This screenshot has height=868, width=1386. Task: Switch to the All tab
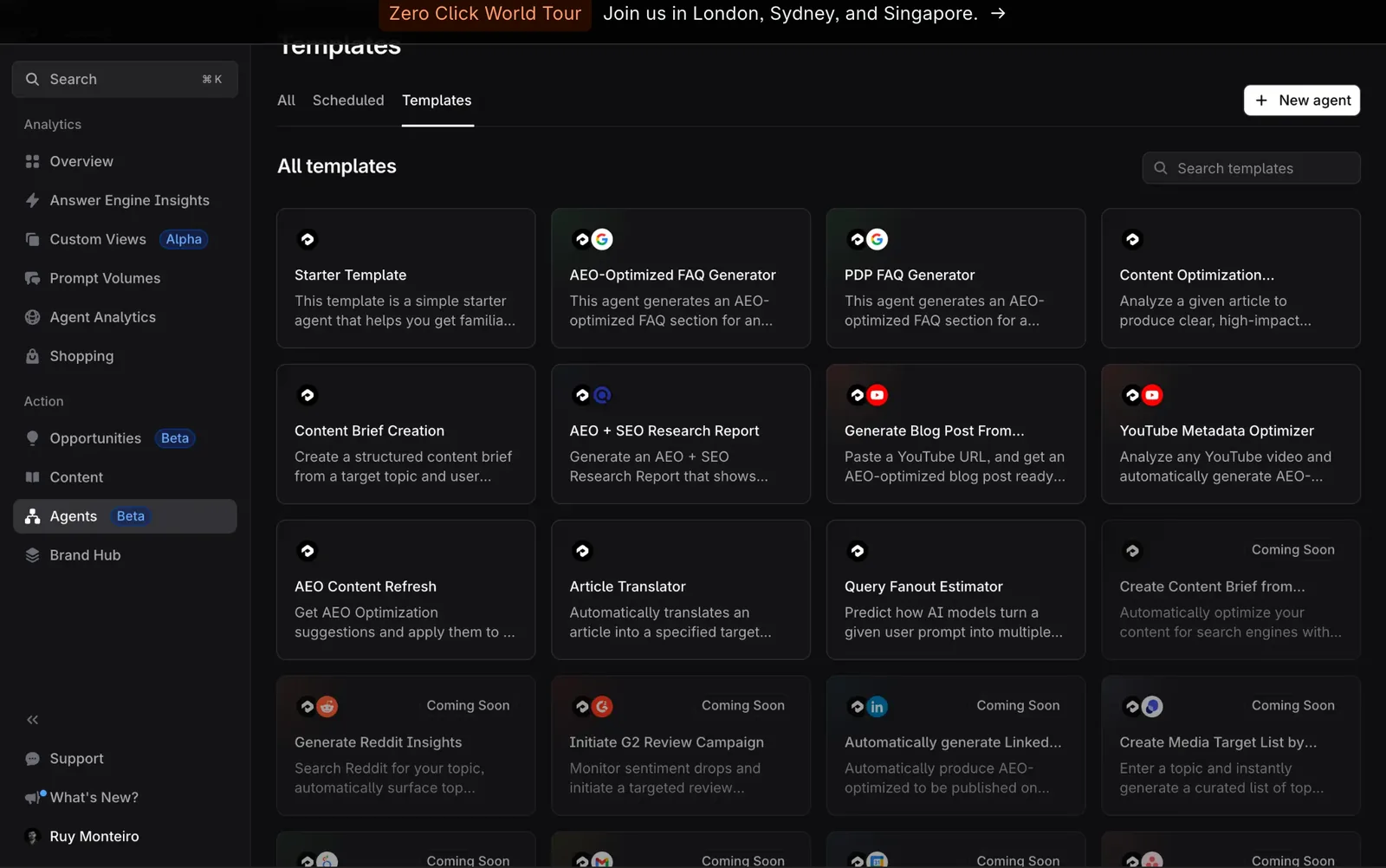pyautogui.click(x=286, y=100)
